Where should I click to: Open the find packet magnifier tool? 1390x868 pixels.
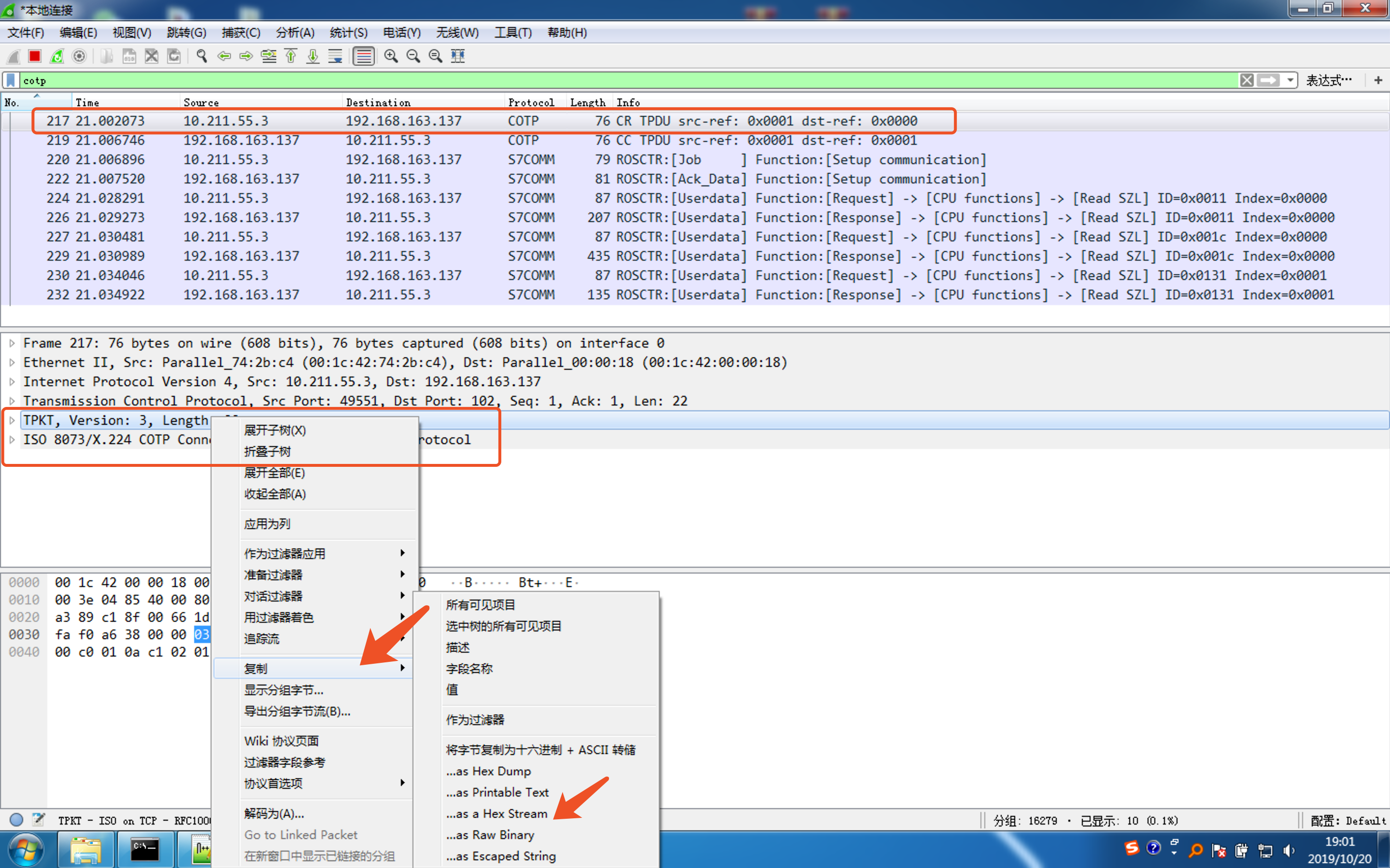201,56
